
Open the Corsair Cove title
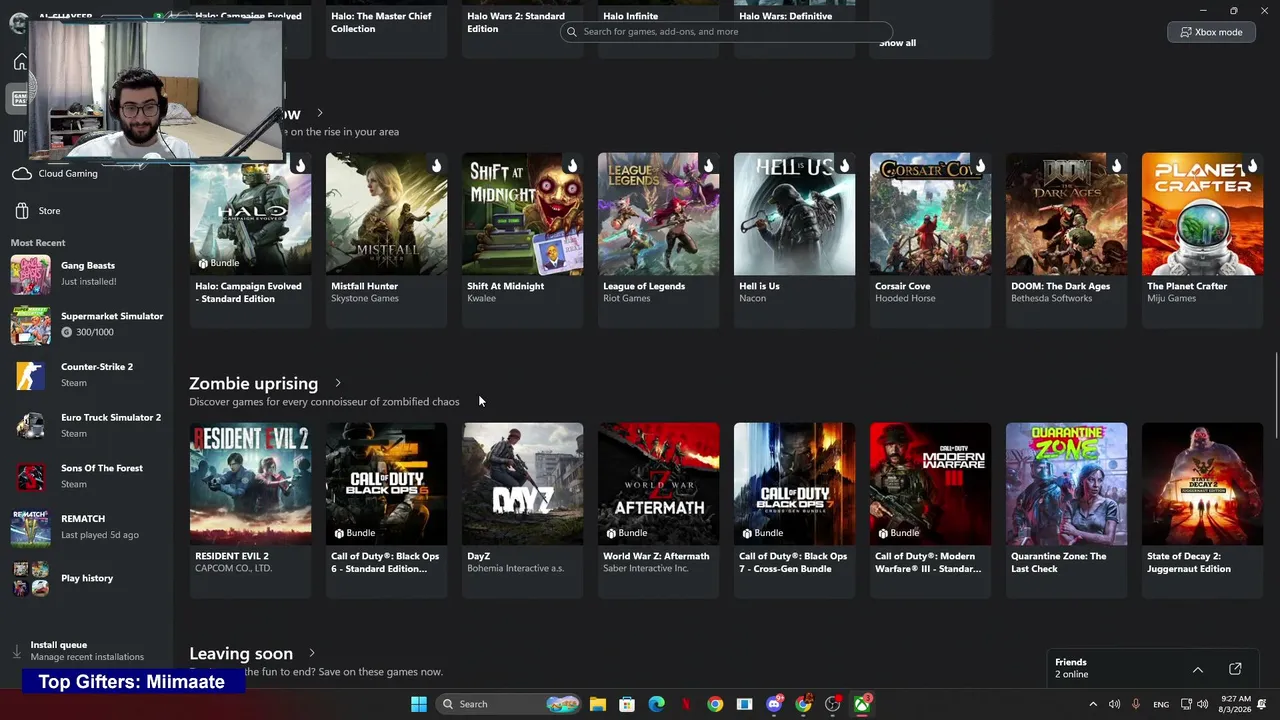(902, 286)
